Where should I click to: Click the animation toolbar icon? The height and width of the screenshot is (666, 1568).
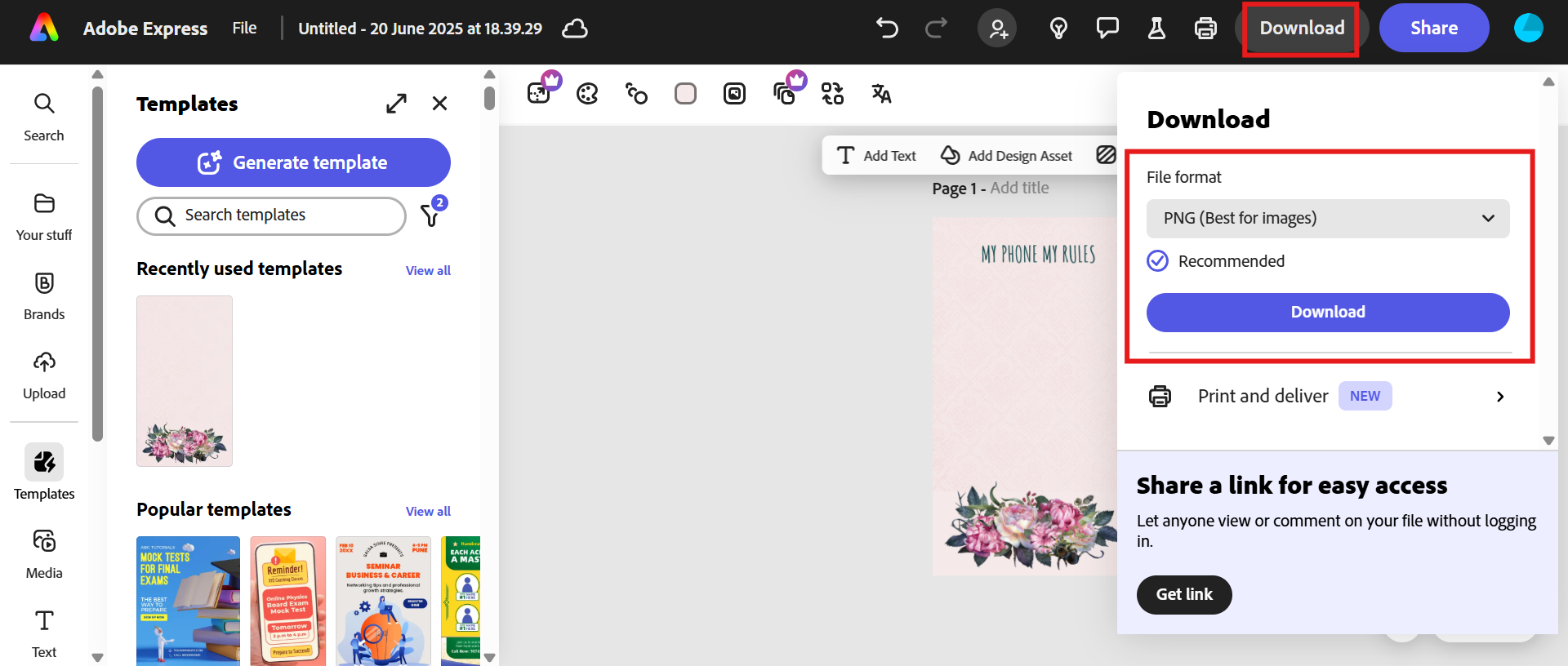click(636, 94)
